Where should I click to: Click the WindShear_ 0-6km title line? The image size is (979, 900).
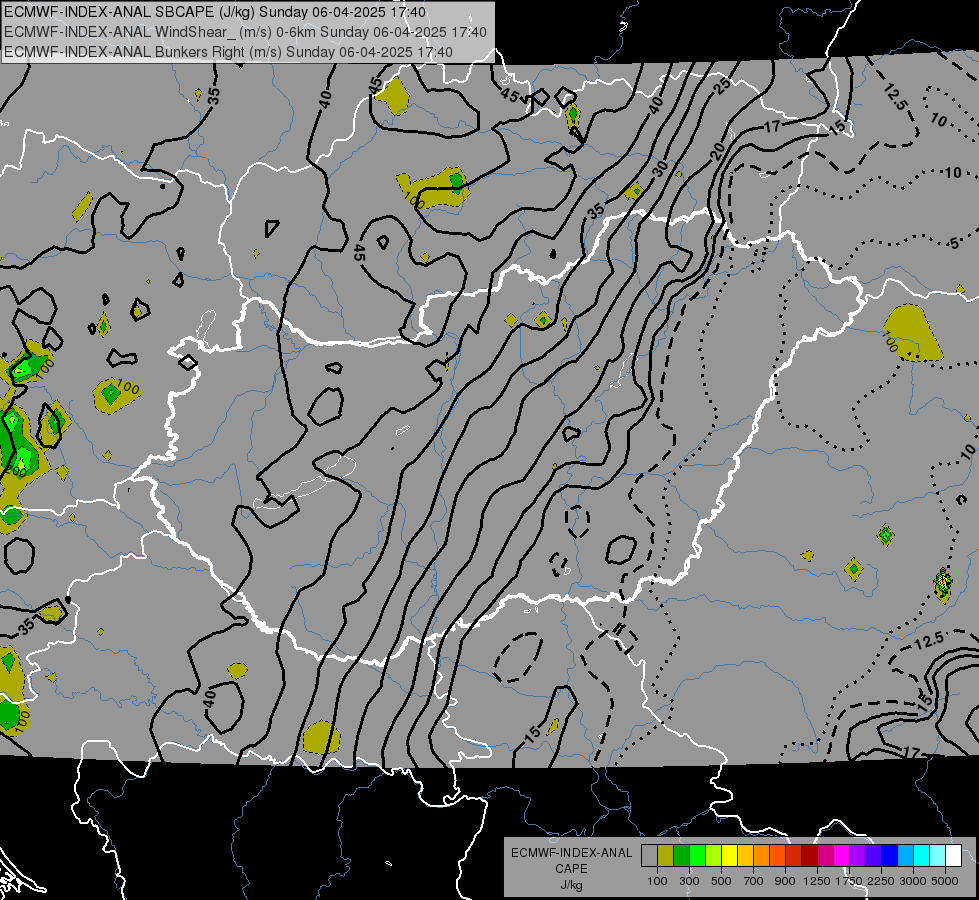(x=245, y=32)
